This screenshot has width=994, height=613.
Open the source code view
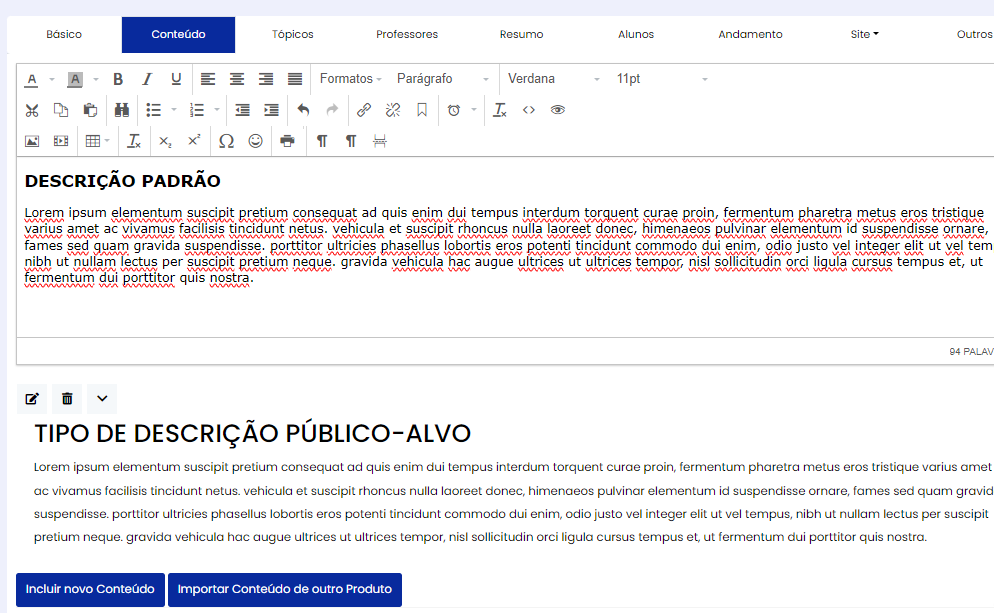[529, 110]
